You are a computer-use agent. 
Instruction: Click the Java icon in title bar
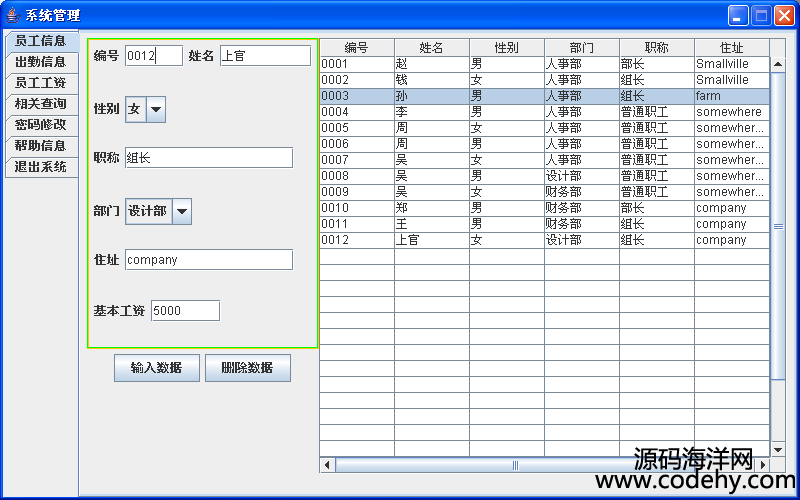pyautogui.click(x=12, y=15)
